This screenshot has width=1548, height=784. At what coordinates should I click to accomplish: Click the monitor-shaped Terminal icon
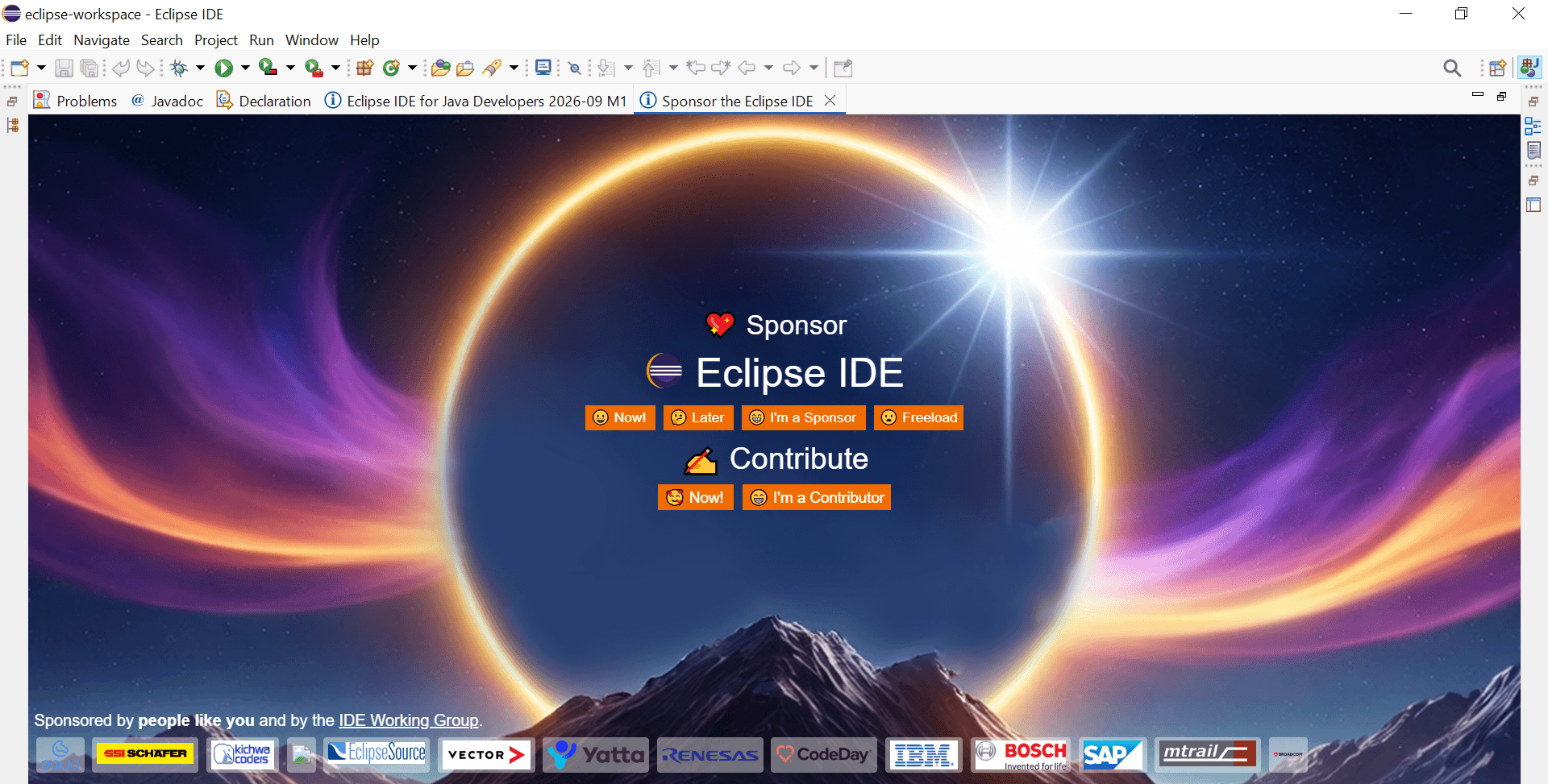pos(543,68)
